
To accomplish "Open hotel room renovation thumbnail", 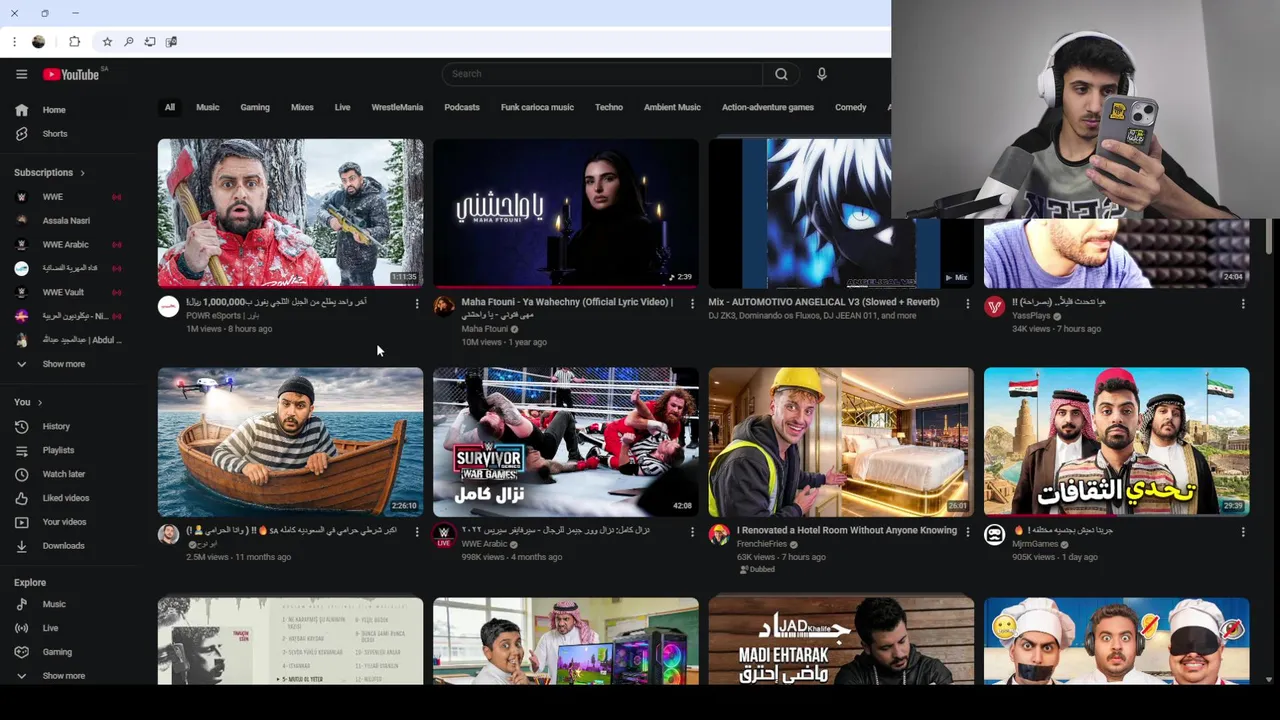I will click(x=841, y=442).
